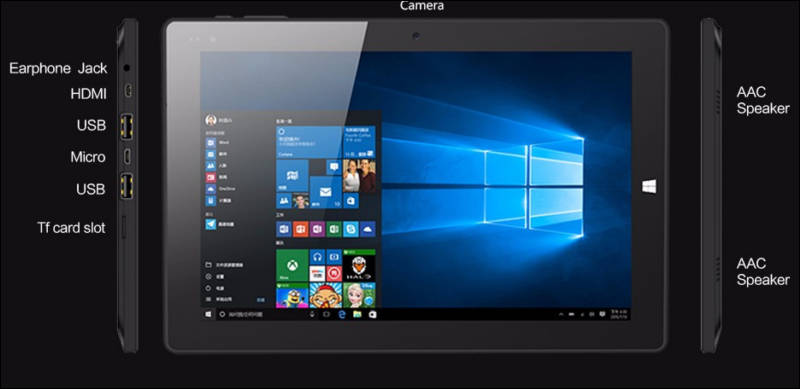Click the user account avatar in Start menu

pyautogui.click(x=211, y=120)
